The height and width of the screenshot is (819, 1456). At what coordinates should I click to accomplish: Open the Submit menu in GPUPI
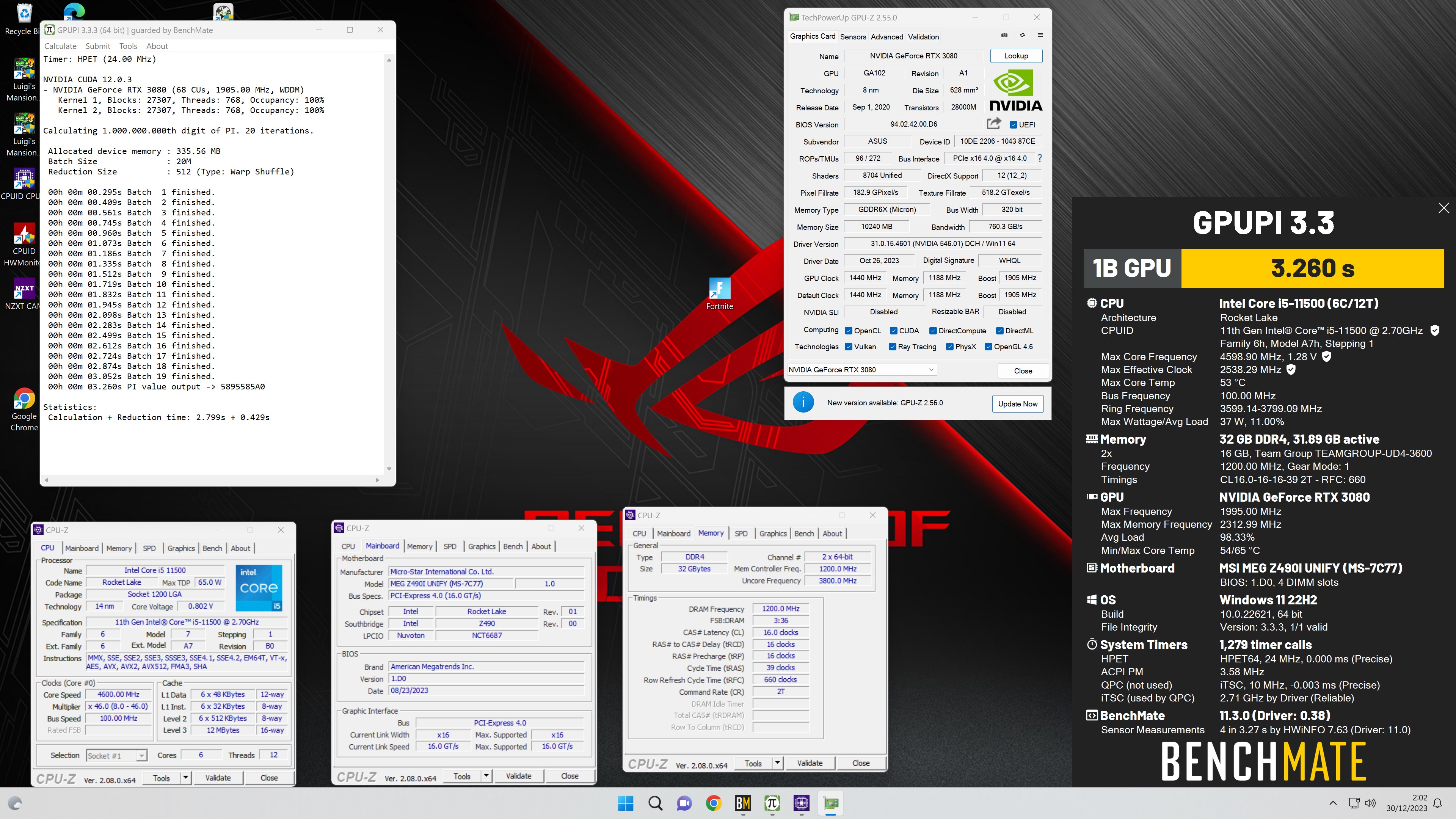[98, 46]
